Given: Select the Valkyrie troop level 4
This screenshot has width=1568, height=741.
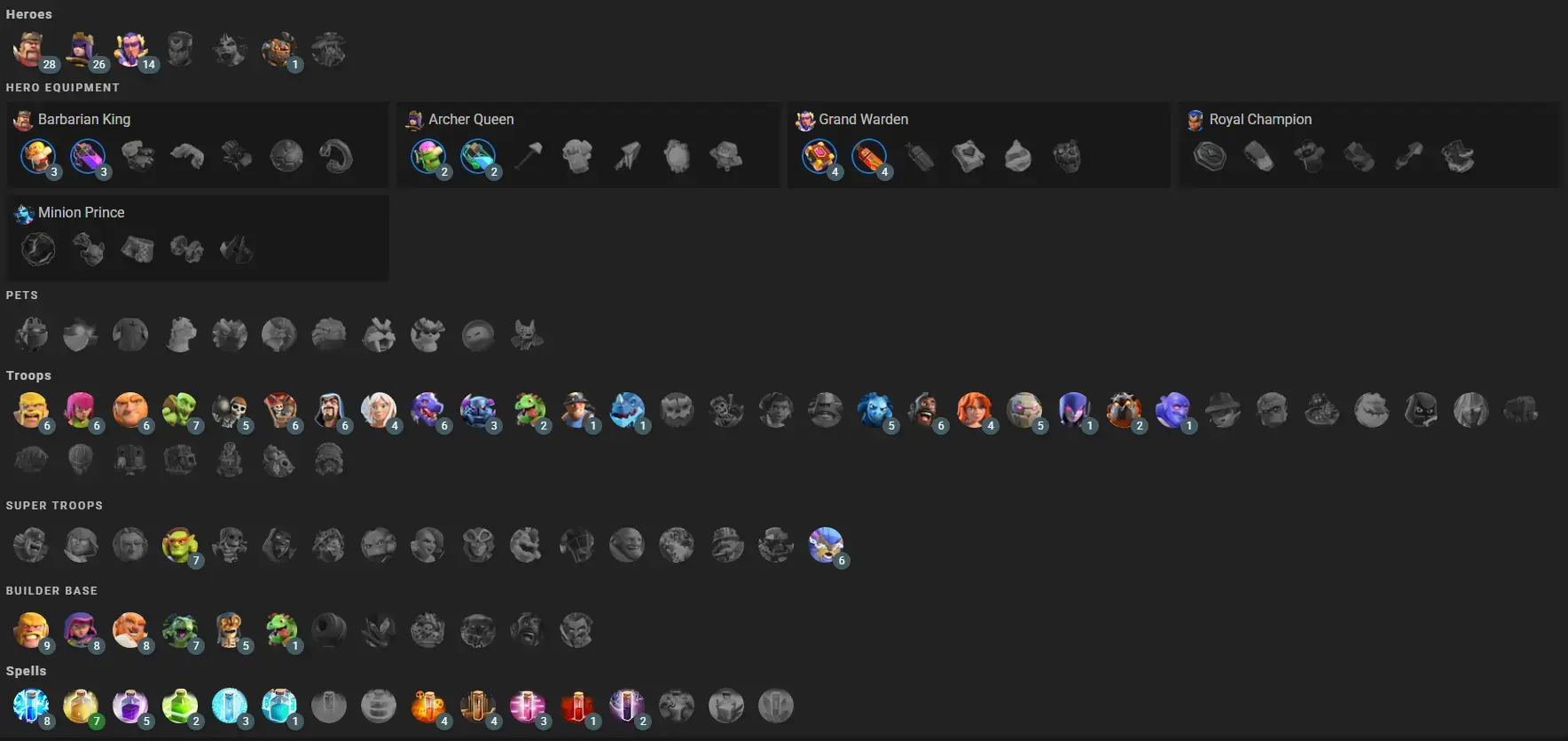Looking at the screenshot, I should 975,410.
